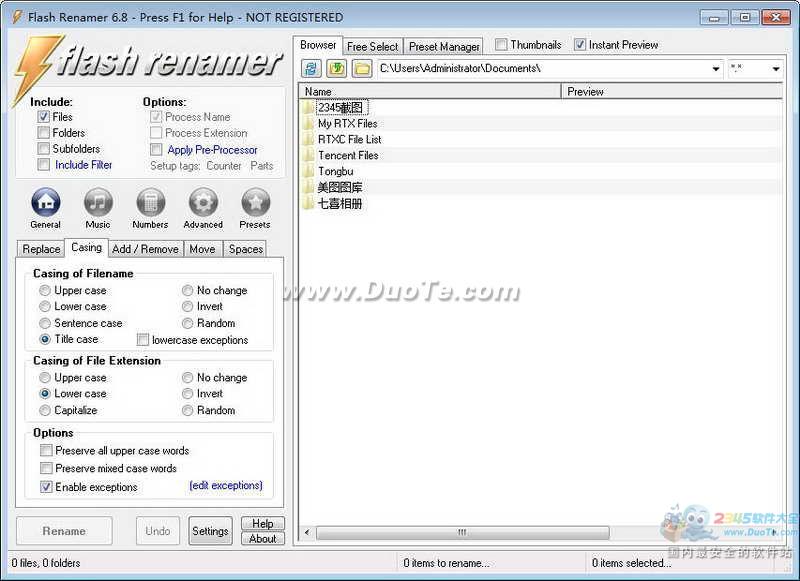Click the Rename button
The width and height of the screenshot is (800, 581).
[64, 531]
